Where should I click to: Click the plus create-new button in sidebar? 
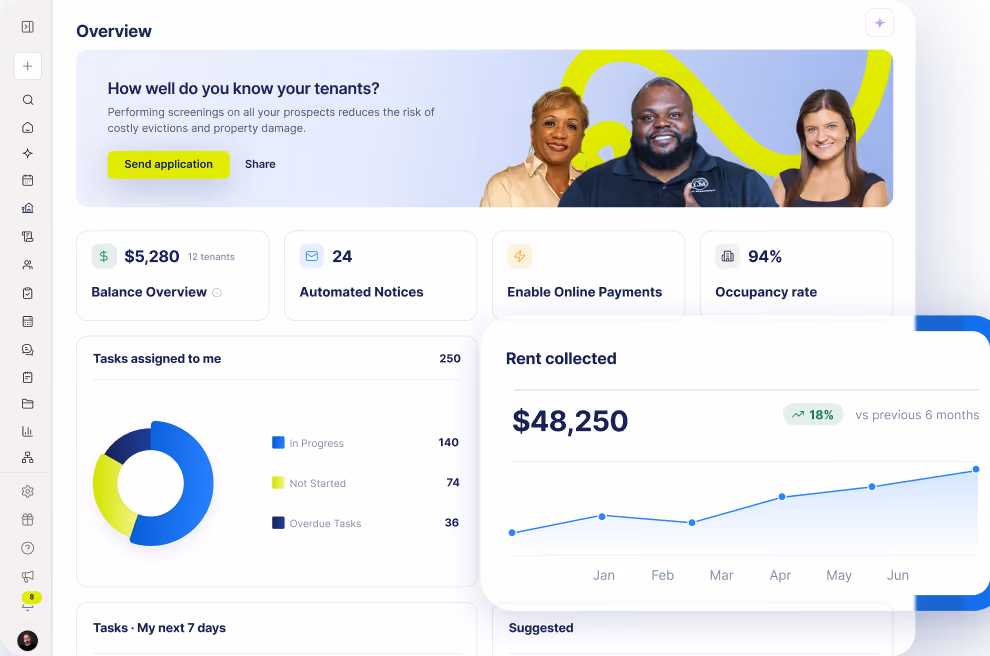[x=28, y=66]
